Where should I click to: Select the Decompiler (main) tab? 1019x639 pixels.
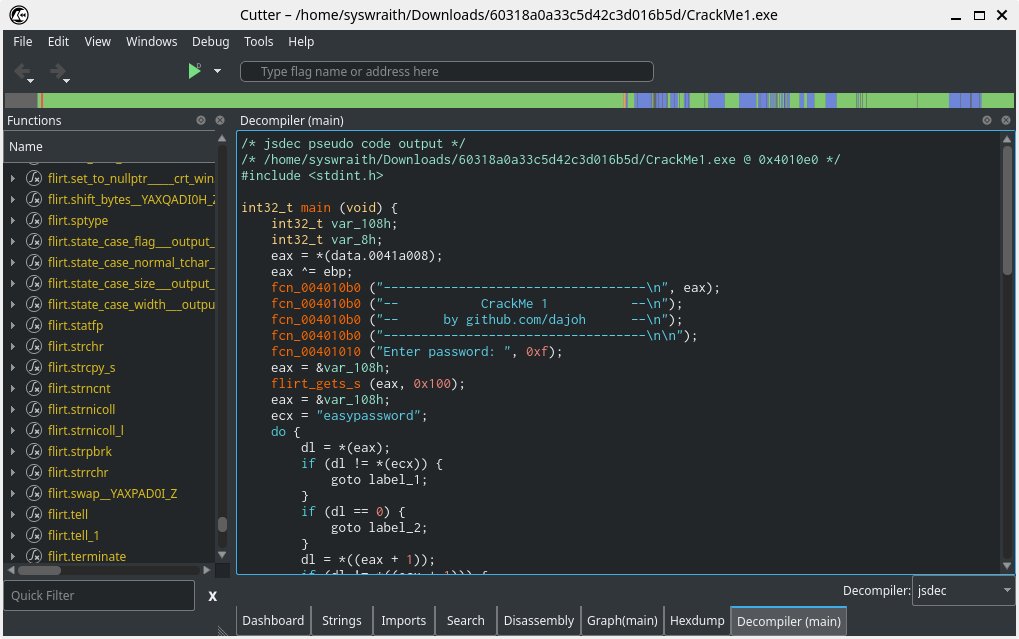[789, 621]
